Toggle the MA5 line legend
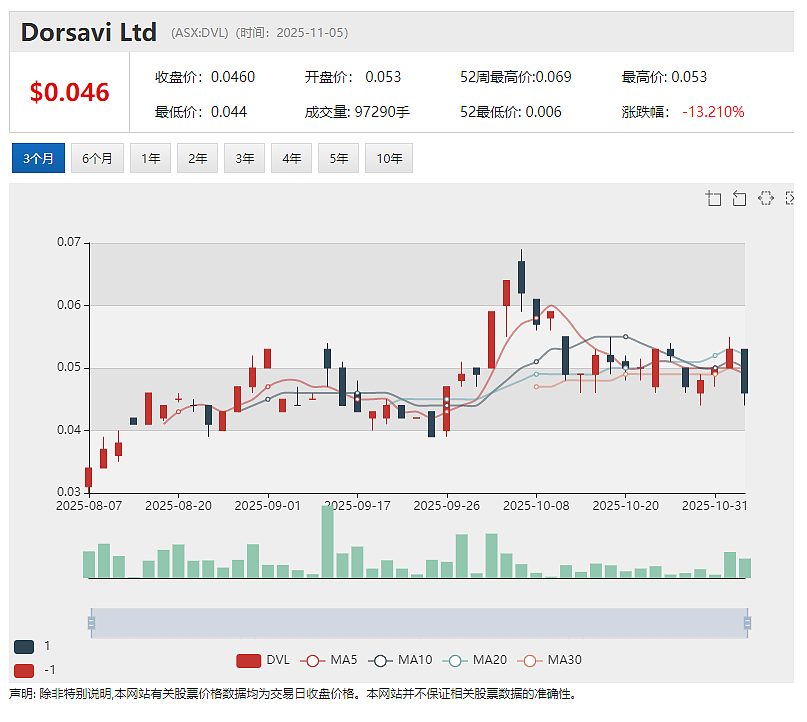The image size is (807, 722). click(x=329, y=660)
